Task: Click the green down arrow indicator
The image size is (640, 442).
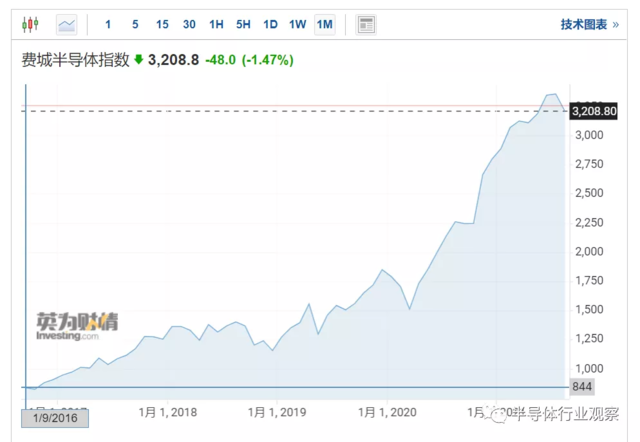Action: 138,60
